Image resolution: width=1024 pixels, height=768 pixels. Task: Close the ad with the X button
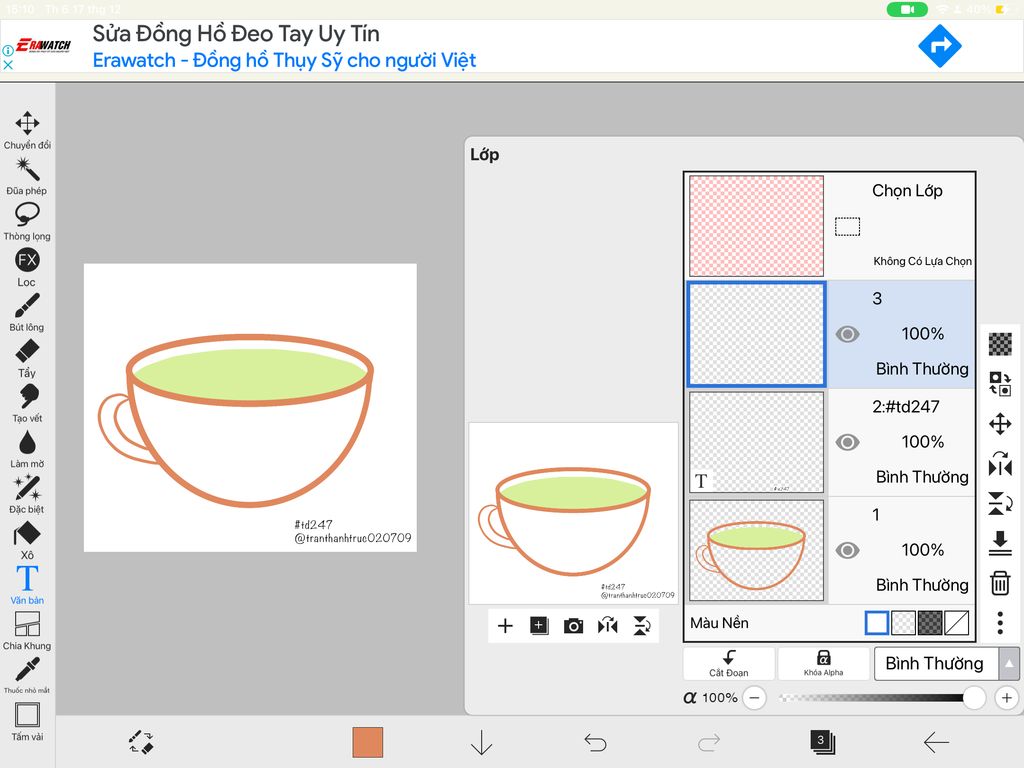click(x=8, y=65)
